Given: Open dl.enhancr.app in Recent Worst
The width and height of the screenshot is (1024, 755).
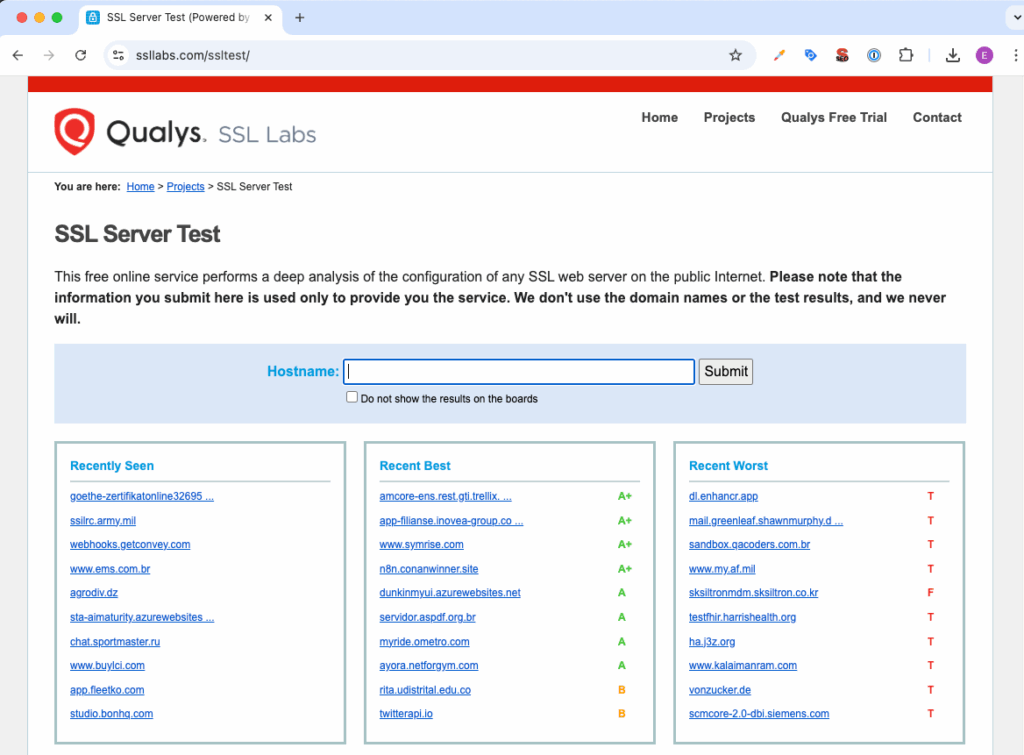Looking at the screenshot, I should 724,496.
